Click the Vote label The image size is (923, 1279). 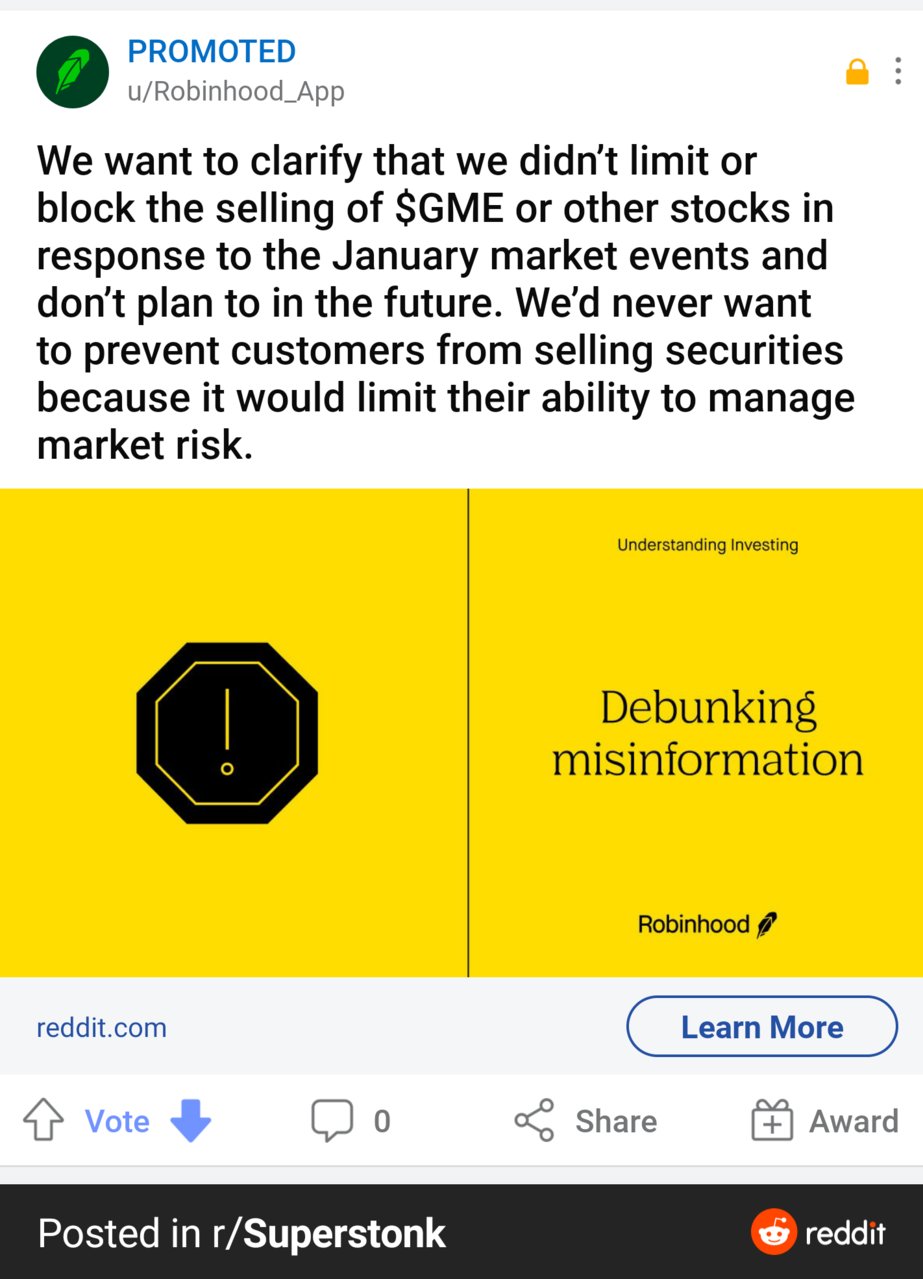point(117,1122)
